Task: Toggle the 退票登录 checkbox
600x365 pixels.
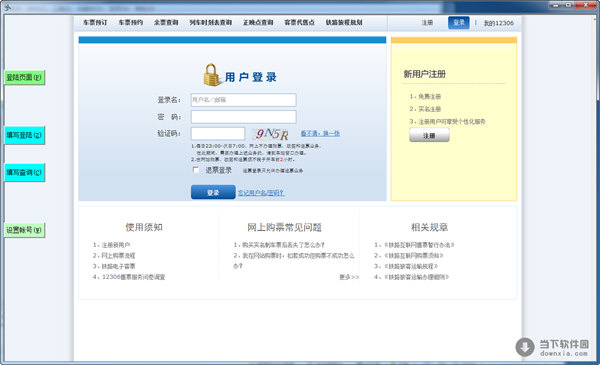Action: (196, 169)
